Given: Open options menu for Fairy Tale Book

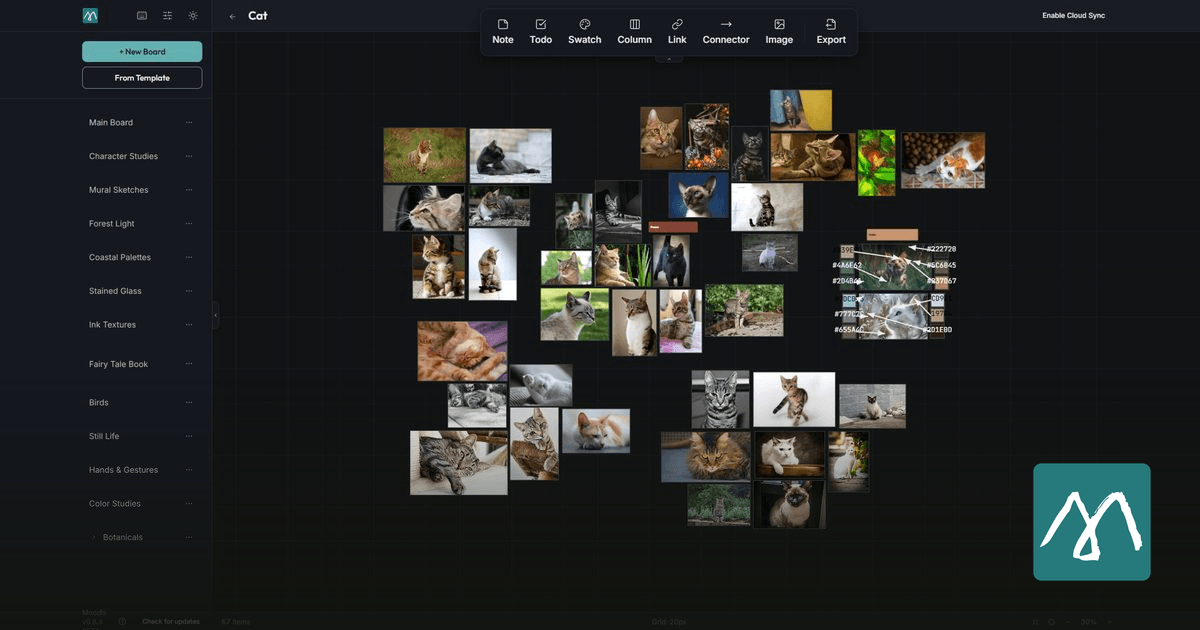Looking at the screenshot, I should point(189,365).
